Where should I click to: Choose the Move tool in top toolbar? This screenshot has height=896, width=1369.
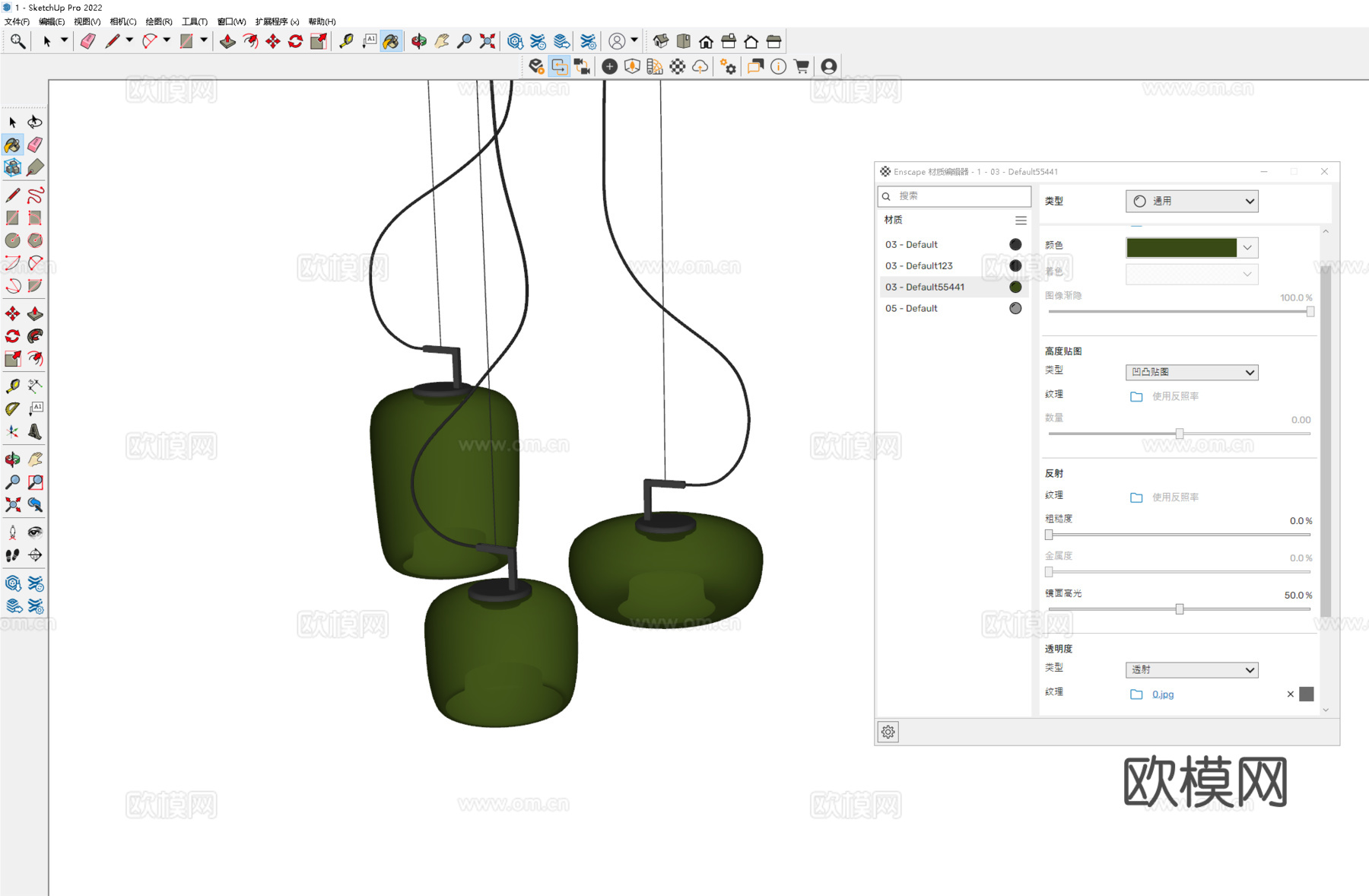click(x=273, y=41)
